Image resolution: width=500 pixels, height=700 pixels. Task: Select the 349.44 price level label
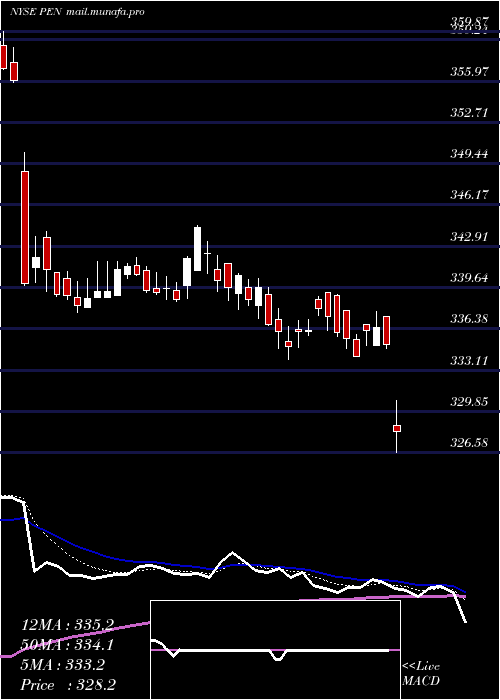tap(469, 154)
